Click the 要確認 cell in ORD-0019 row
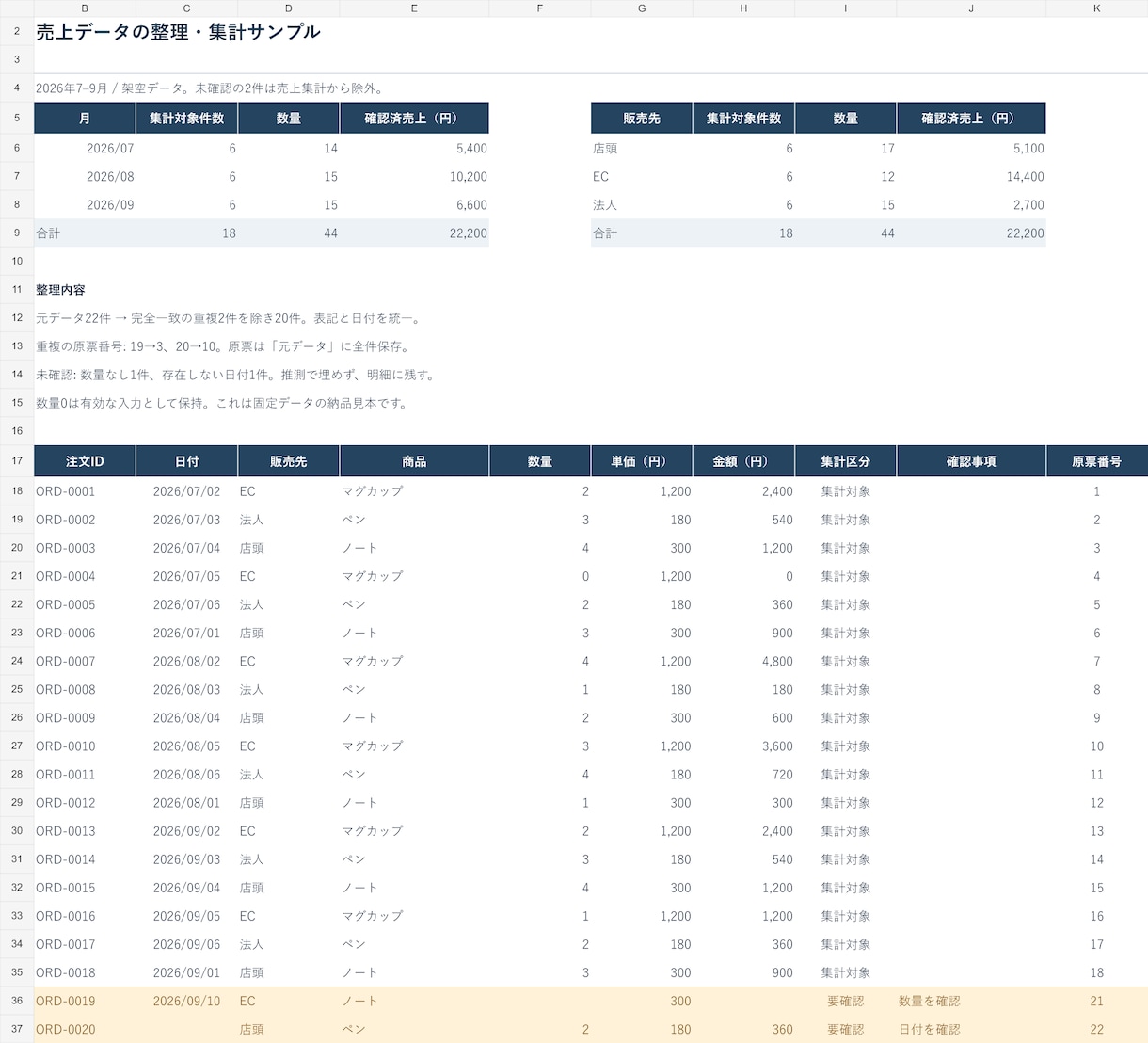The image size is (1148, 1043). click(845, 1001)
